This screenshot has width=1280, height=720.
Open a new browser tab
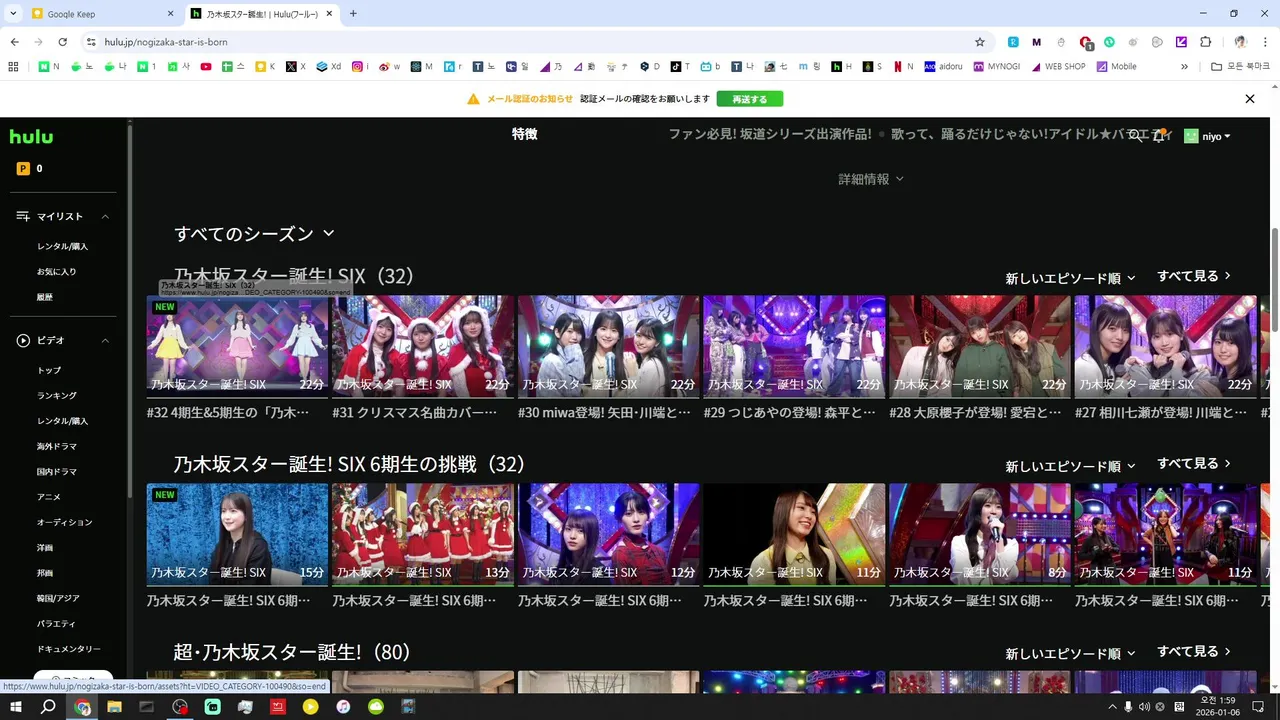(x=353, y=14)
